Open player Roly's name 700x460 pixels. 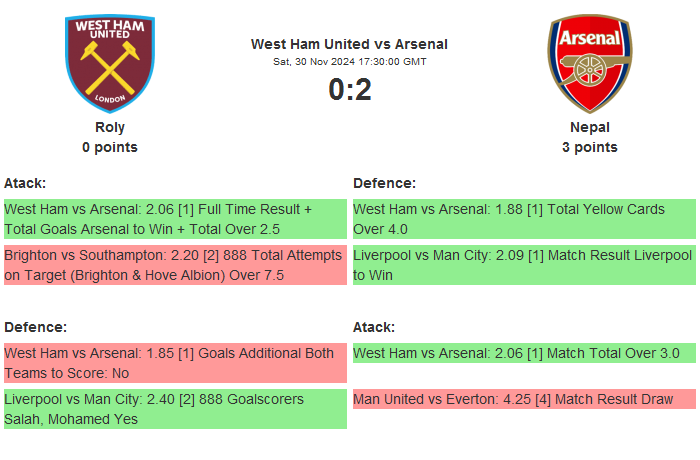point(110,127)
